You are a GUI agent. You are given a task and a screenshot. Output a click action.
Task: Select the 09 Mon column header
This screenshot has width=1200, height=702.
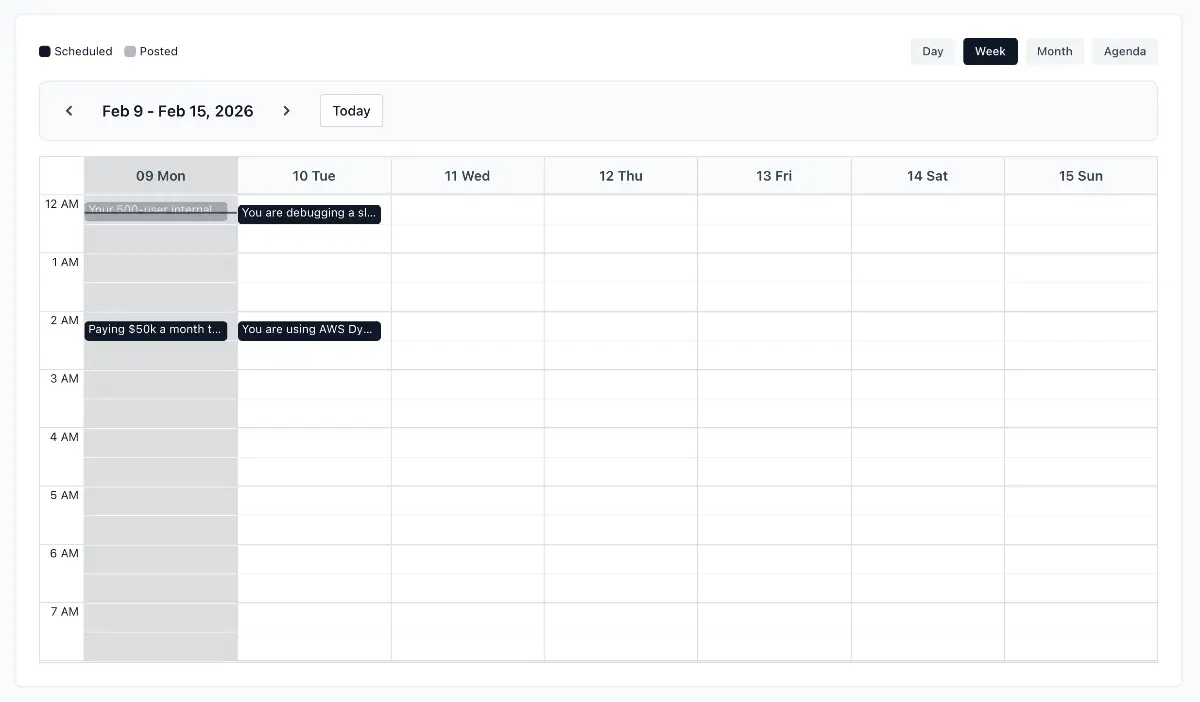click(x=161, y=176)
